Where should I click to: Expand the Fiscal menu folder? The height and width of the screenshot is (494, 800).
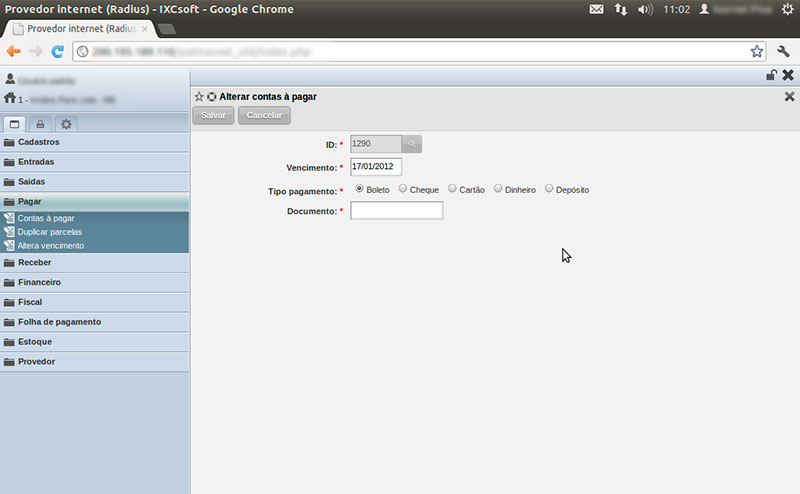tap(94, 302)
